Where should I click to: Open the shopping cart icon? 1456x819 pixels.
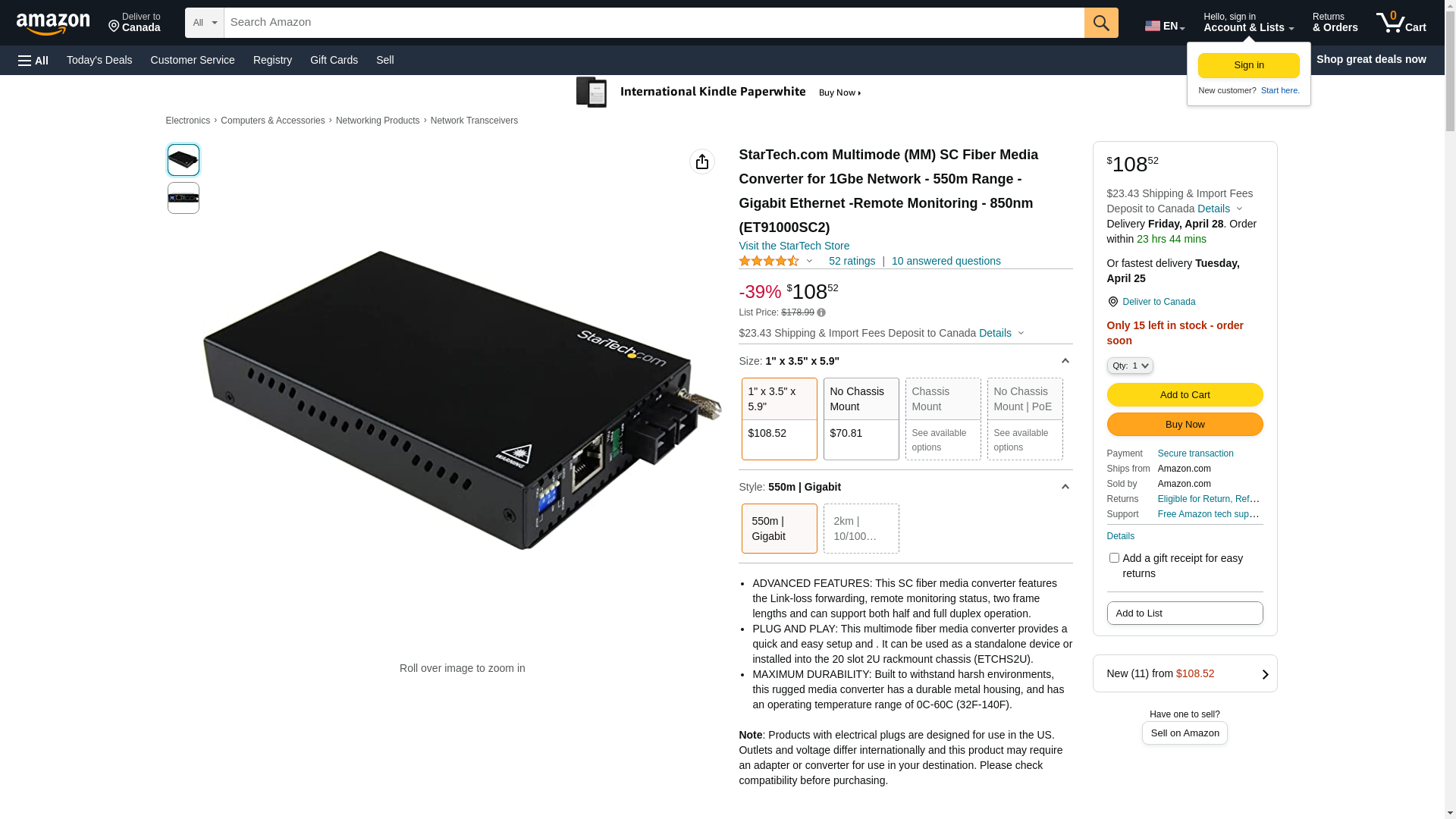pos(1401,23)
